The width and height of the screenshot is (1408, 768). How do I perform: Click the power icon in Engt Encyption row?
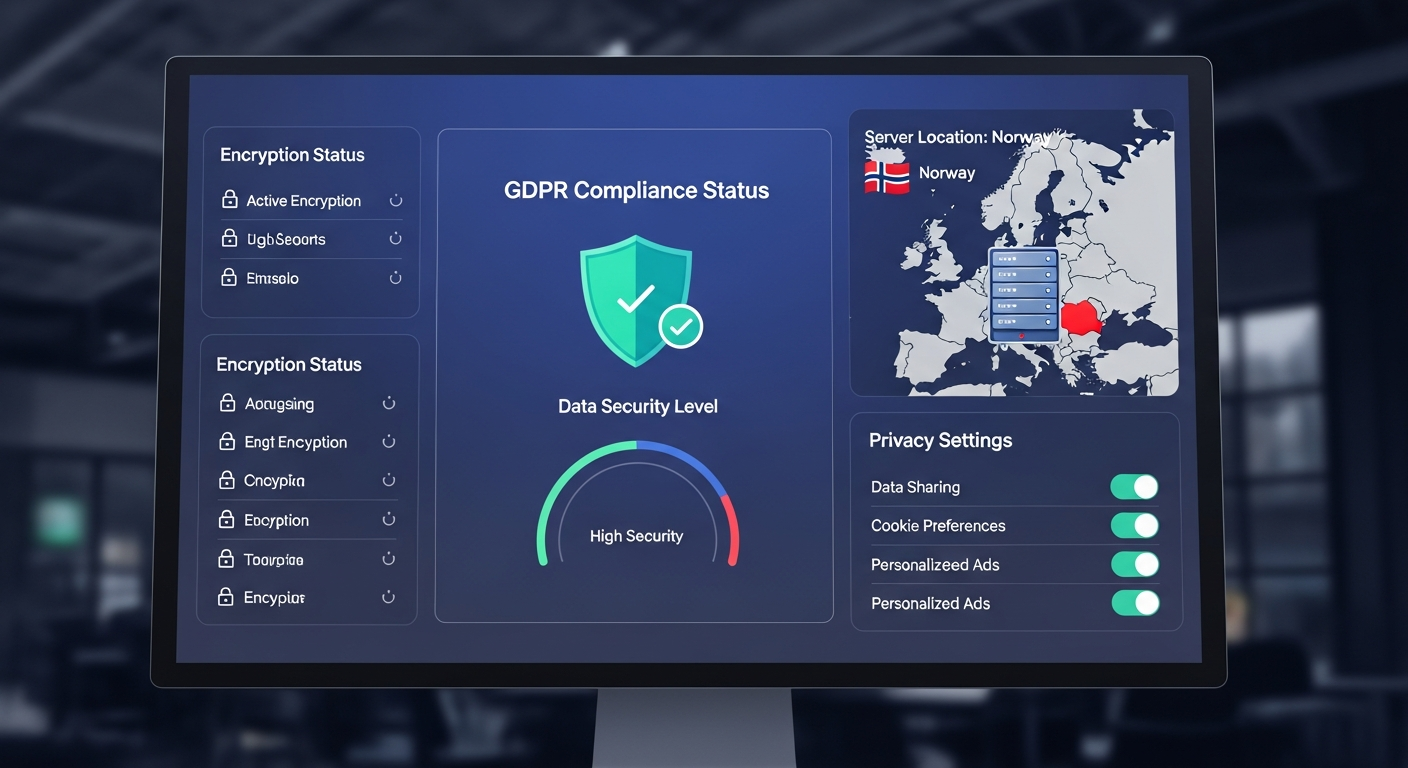pyautogui.click(x=389, y=441)
